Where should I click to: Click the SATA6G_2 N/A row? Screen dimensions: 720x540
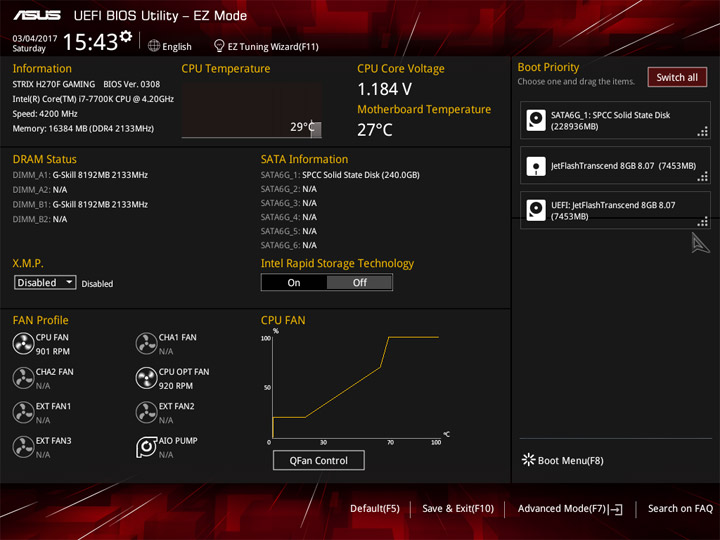point(289,189)
